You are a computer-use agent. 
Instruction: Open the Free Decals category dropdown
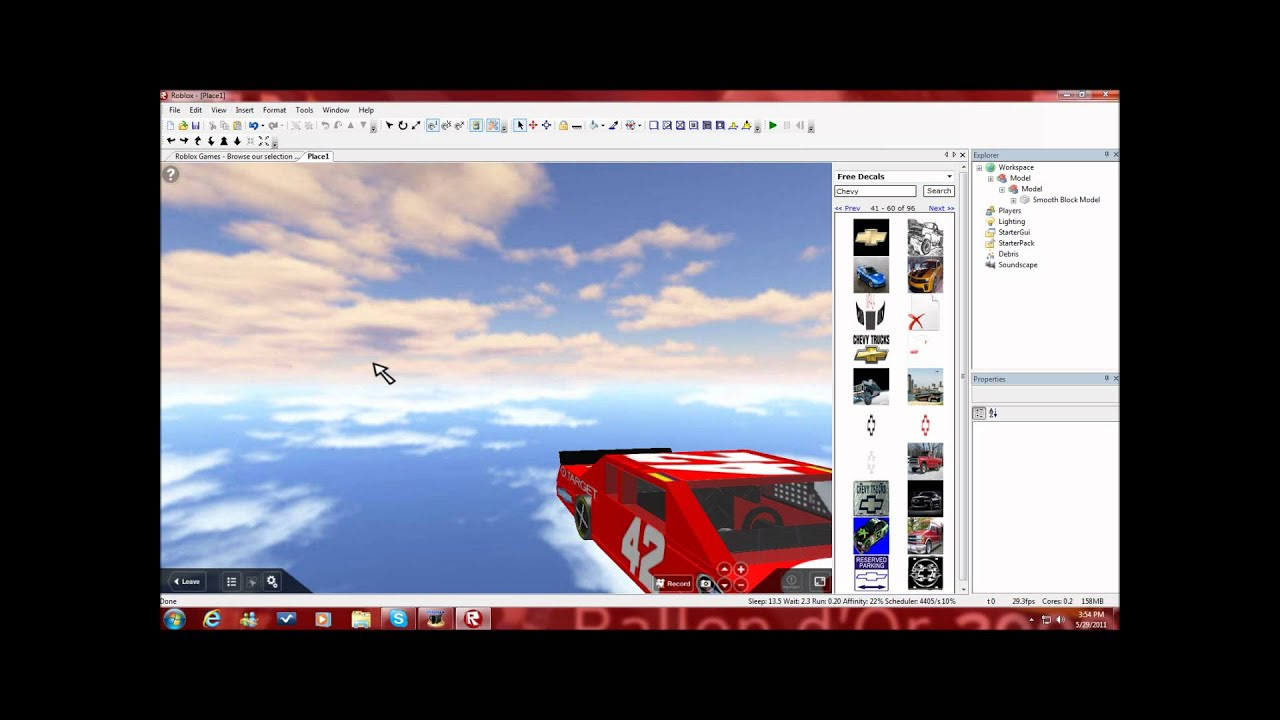click(x=949, y=176)
